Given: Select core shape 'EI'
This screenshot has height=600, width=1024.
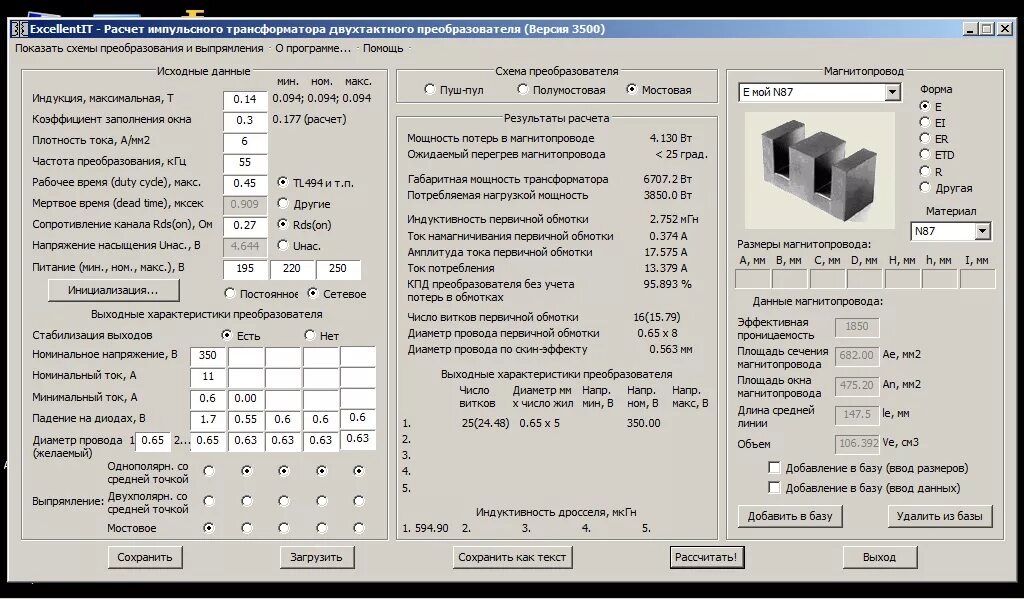Looking at the screenshot, I should pyautogui.click(x=925, y=122).
